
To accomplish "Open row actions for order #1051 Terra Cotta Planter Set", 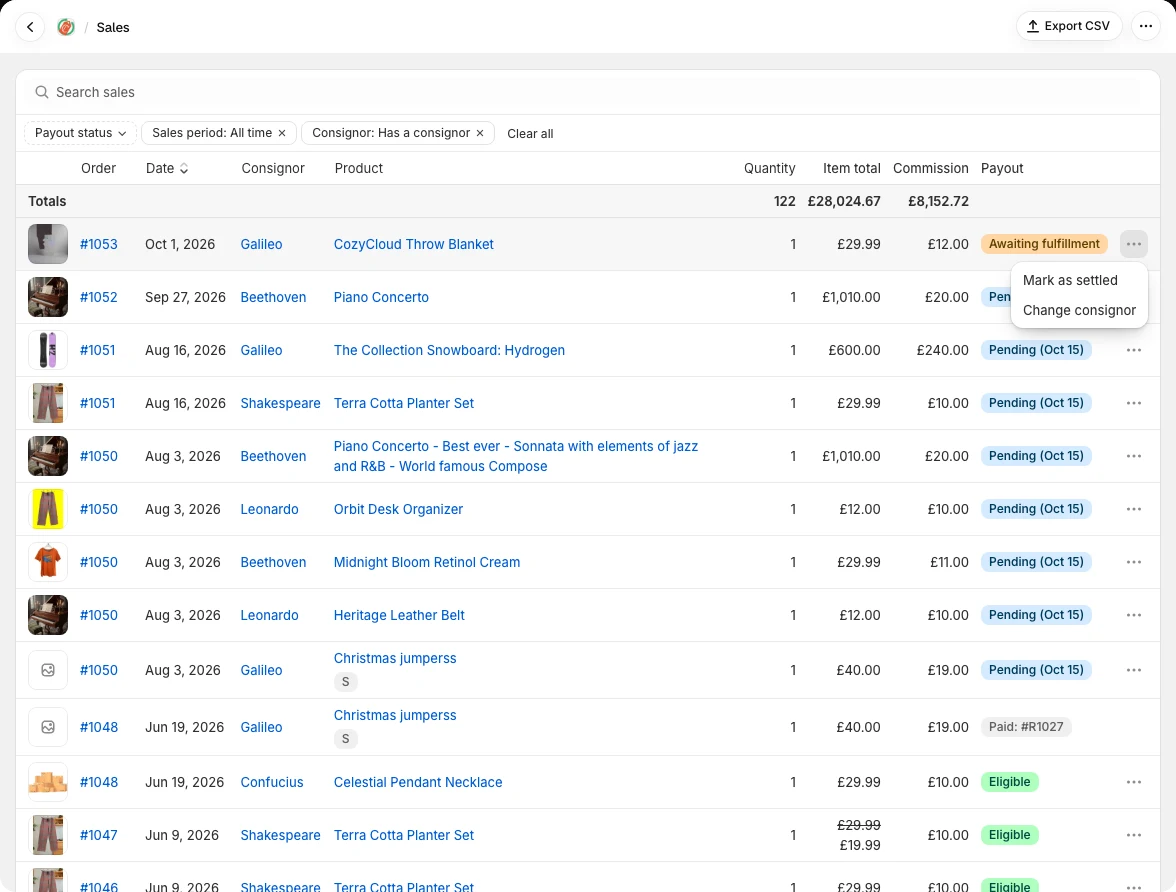I will [1133, 403].
